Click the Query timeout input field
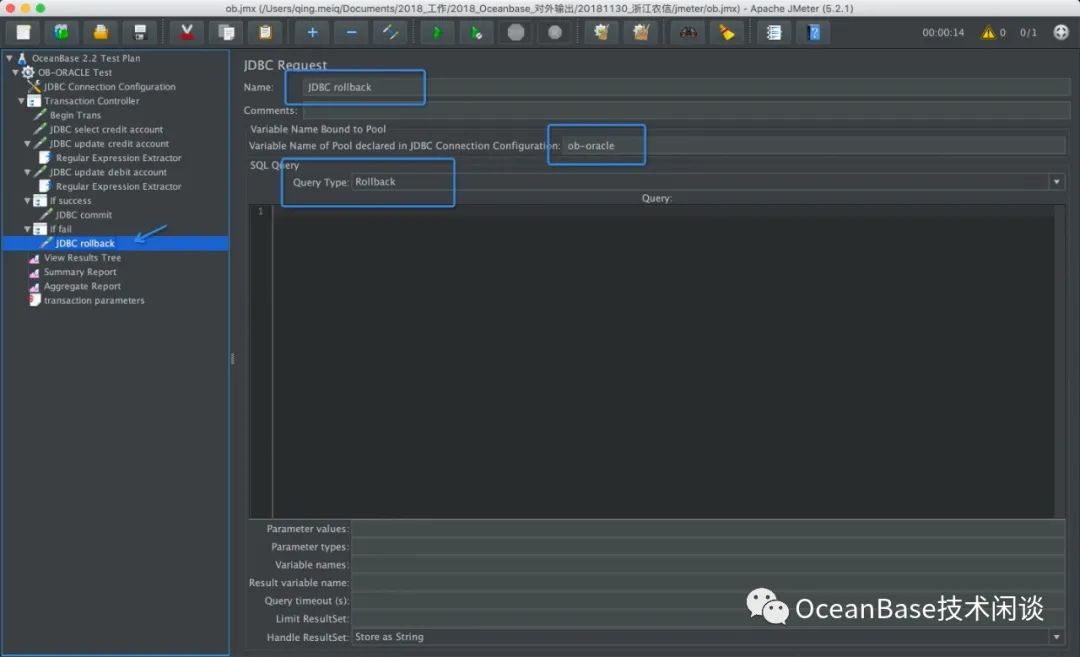The image size is (1080, 657). 700,601
